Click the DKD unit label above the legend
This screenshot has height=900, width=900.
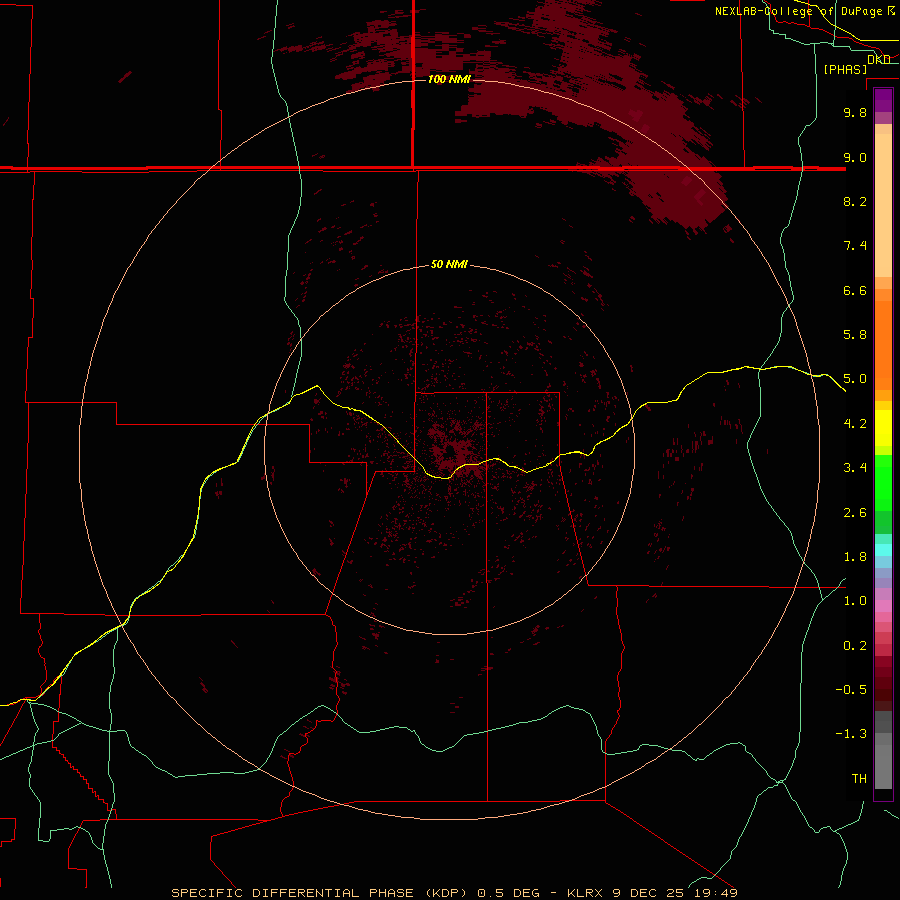coord(879,59)
